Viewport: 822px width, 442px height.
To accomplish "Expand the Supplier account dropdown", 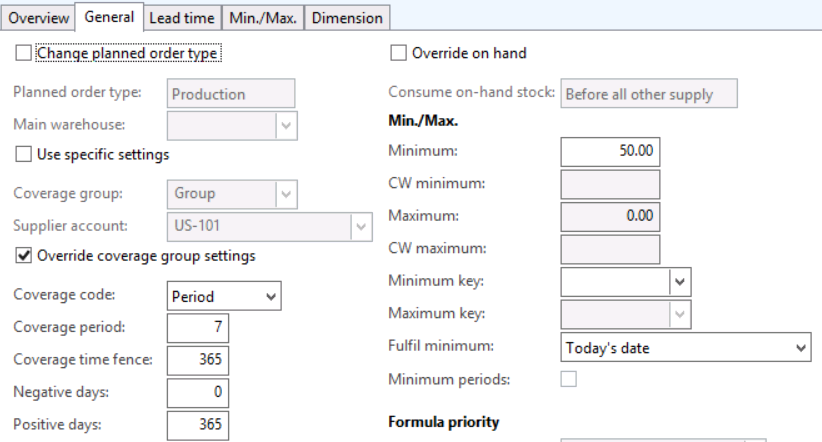I will coord(361,227).
